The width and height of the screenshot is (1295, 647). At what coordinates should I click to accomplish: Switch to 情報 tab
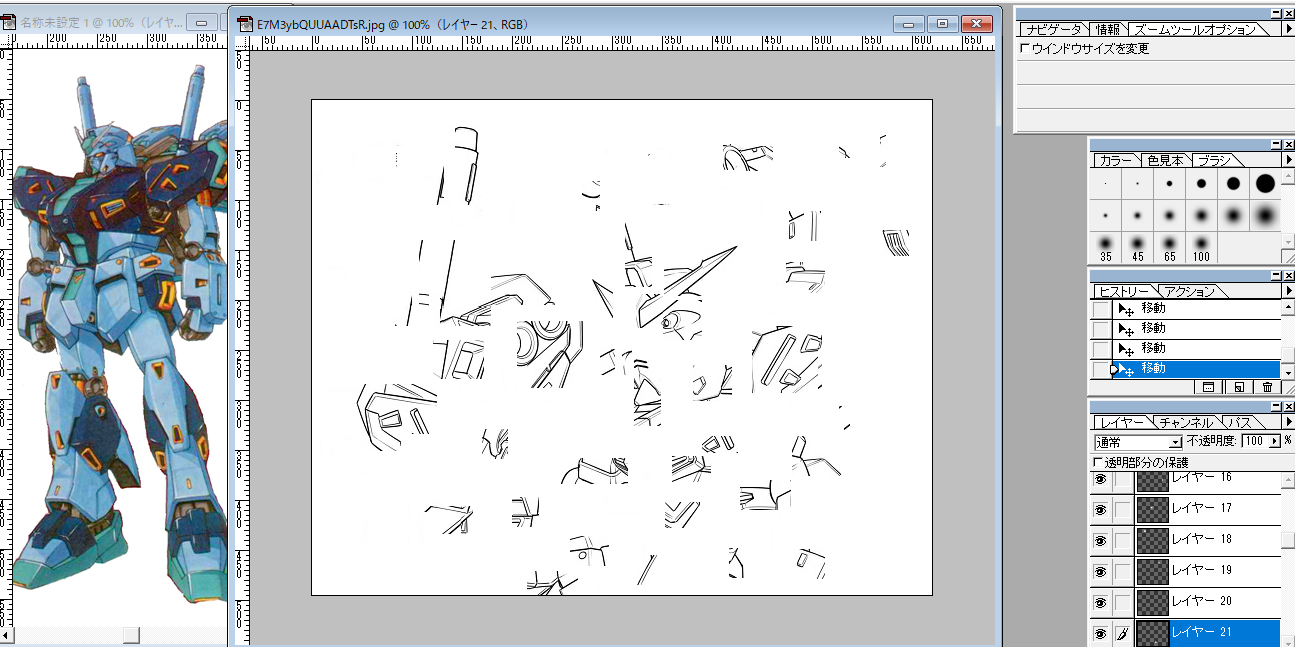(1108, 30)
